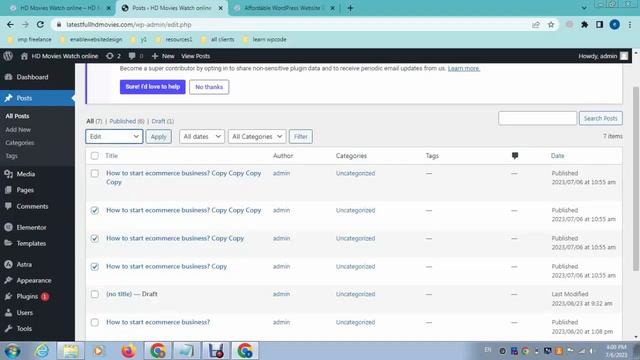The image size is (640, 360).
Task: Open Firefox from the Windows taskbar
Action: (129, 351)
